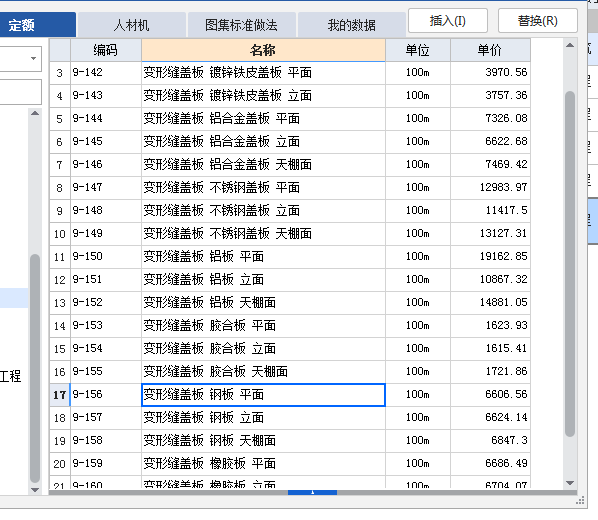Select row 变形缝盖板 铝合金盖板 立面
Viewport: 598px width, 520px height.
tap(290, 142)
